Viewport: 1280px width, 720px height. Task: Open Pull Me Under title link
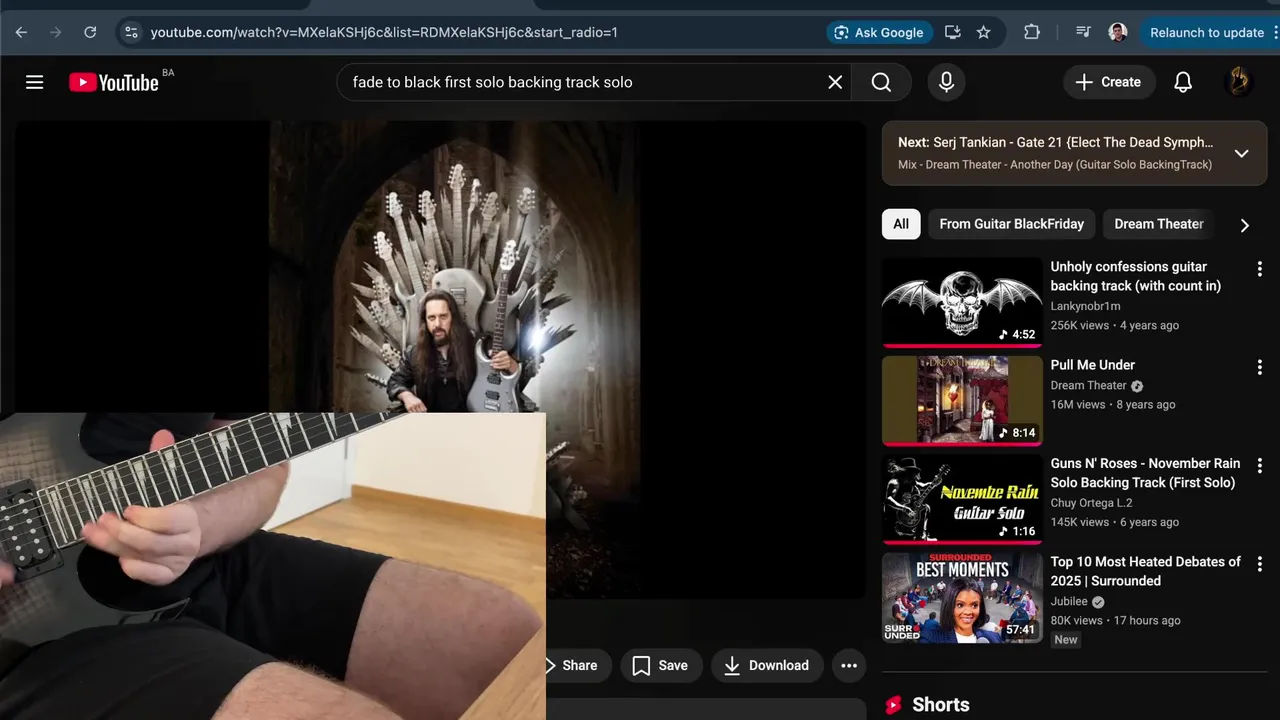[1093, 365]
